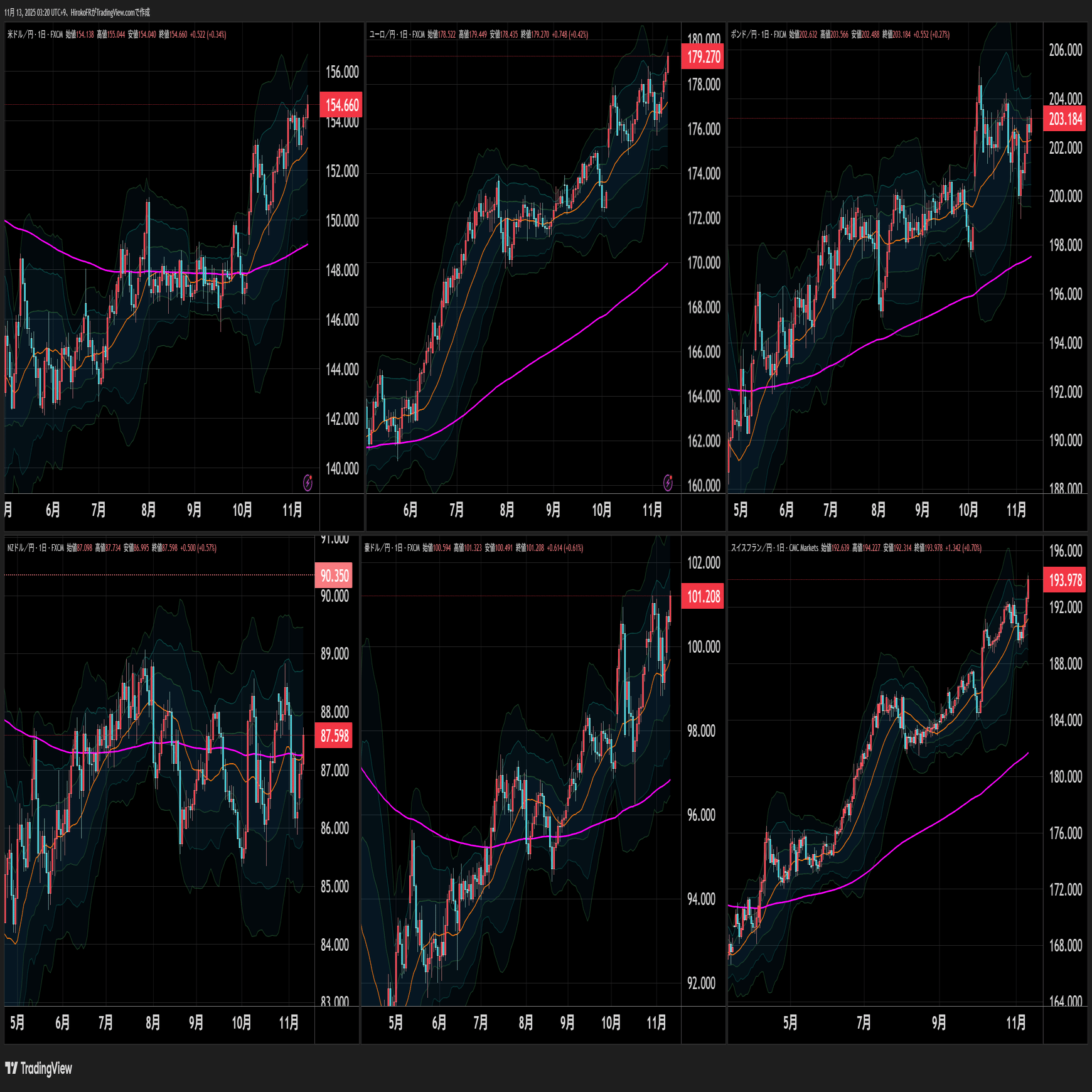Click EUR/JPY change value +0.748 (+0.42%)
This screenshot has width=1092, height=1092.
(570, 35)
